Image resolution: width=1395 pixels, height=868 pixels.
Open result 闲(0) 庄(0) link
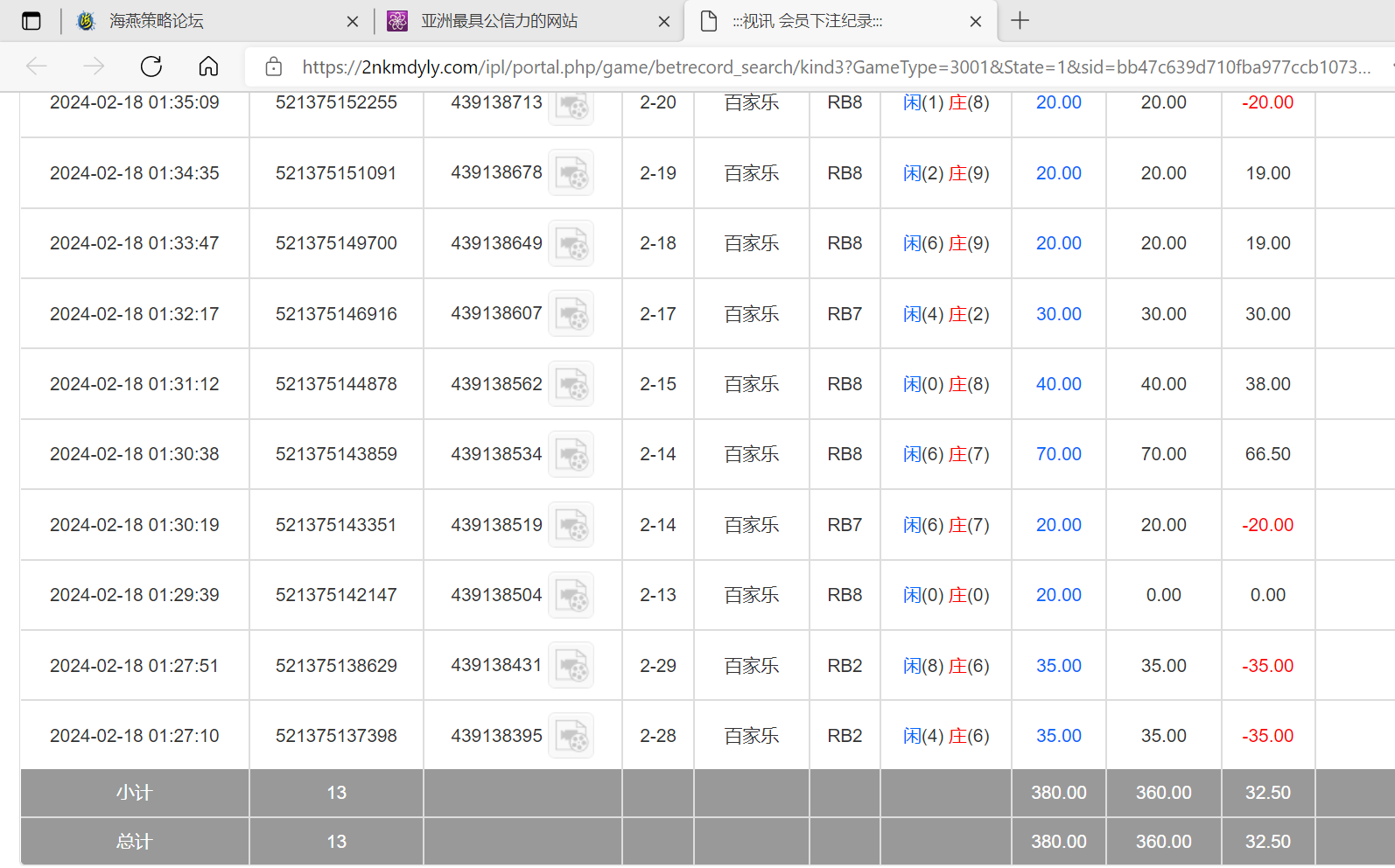tap(946, 595)
